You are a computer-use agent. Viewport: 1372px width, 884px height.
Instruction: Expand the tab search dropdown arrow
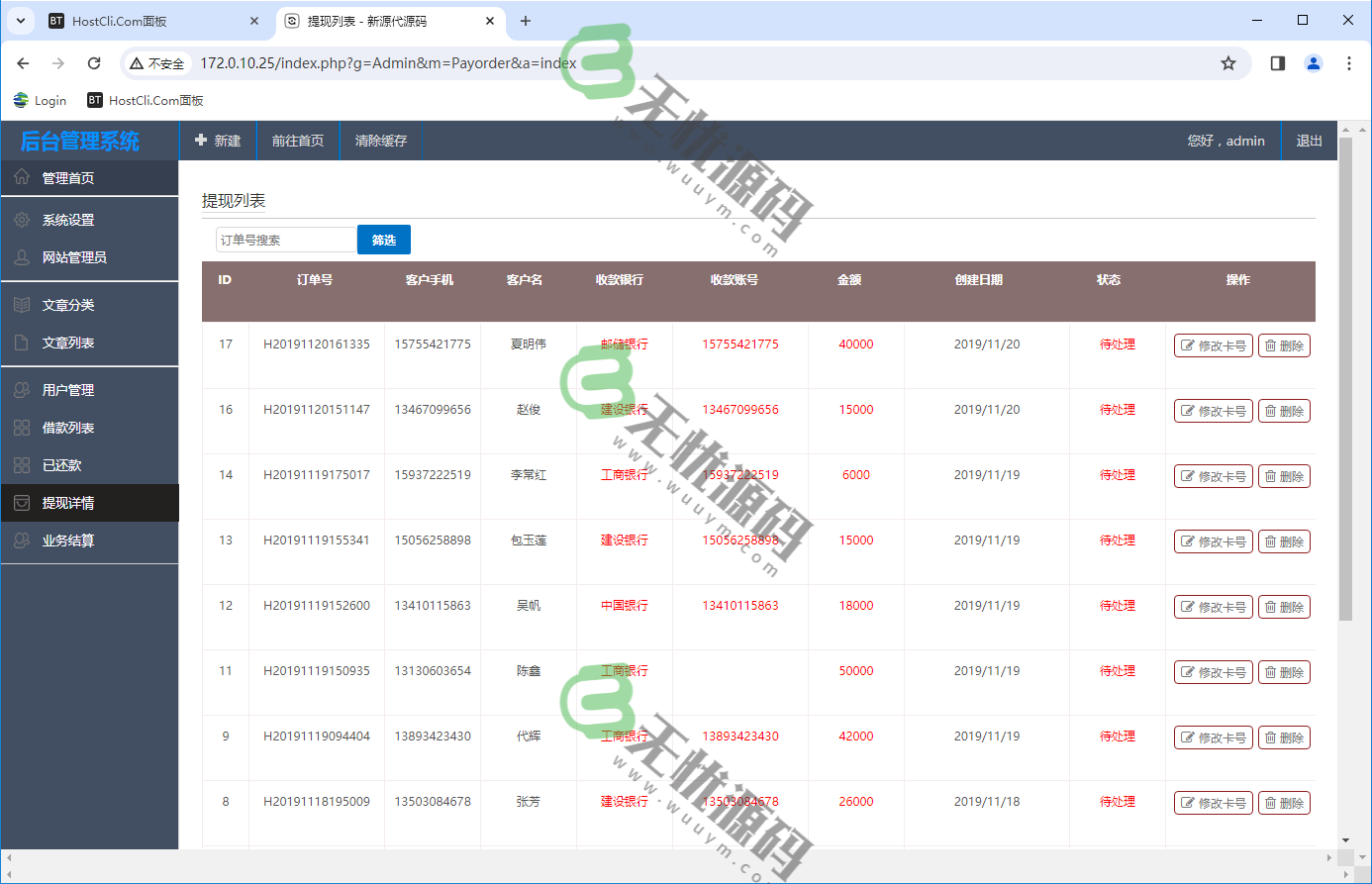(x=21, y=21)
